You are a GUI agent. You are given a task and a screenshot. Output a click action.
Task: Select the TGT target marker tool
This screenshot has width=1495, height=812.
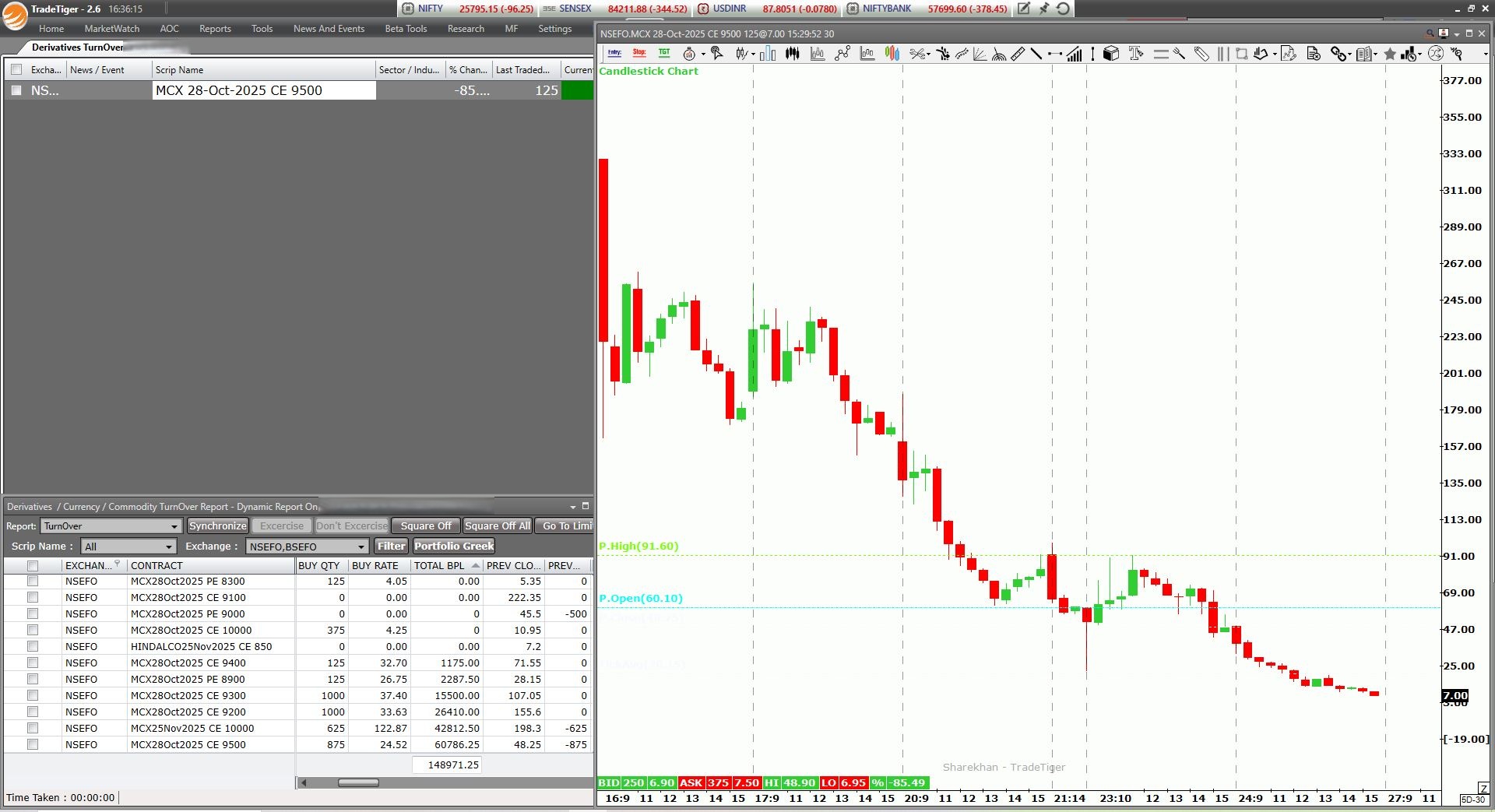[x=664, y=53]
